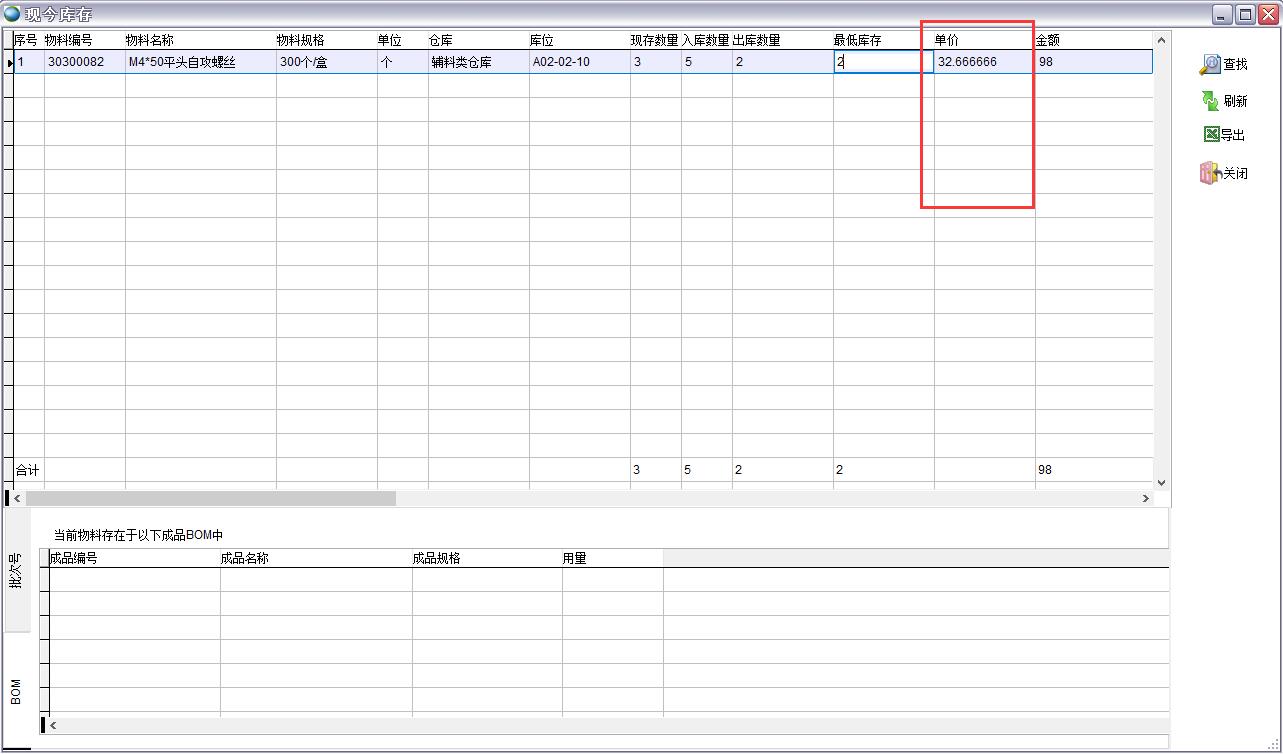Select the row indicator for row 1
Image resolution: width=1283 pixels, height=754 pixels.
(10, 62)
